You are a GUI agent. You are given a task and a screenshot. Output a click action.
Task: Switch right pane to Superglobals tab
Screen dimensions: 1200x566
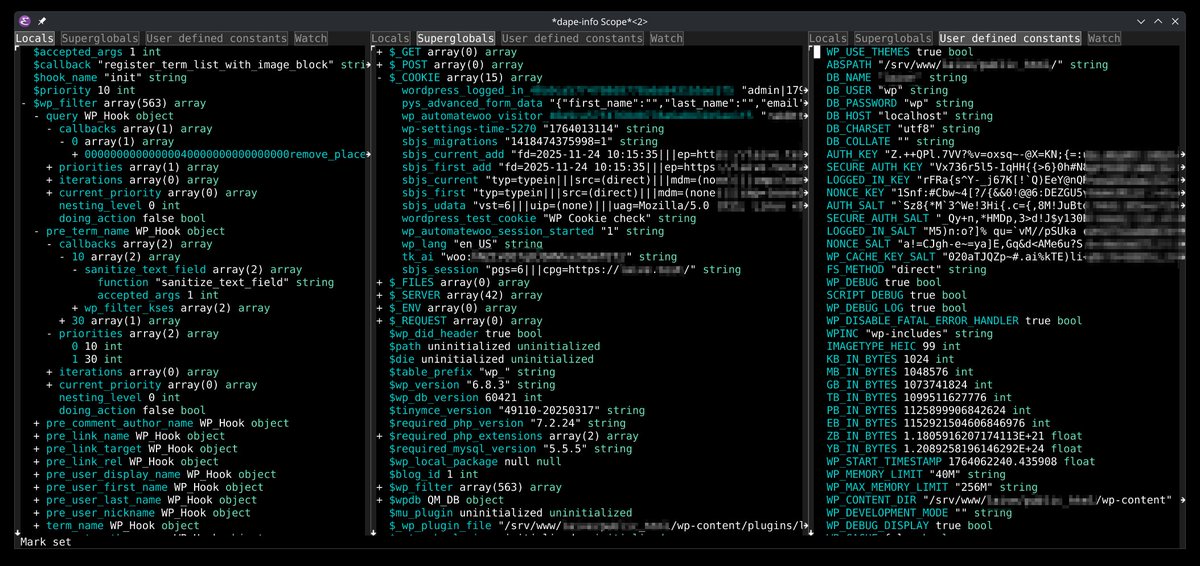pos(892,39)
